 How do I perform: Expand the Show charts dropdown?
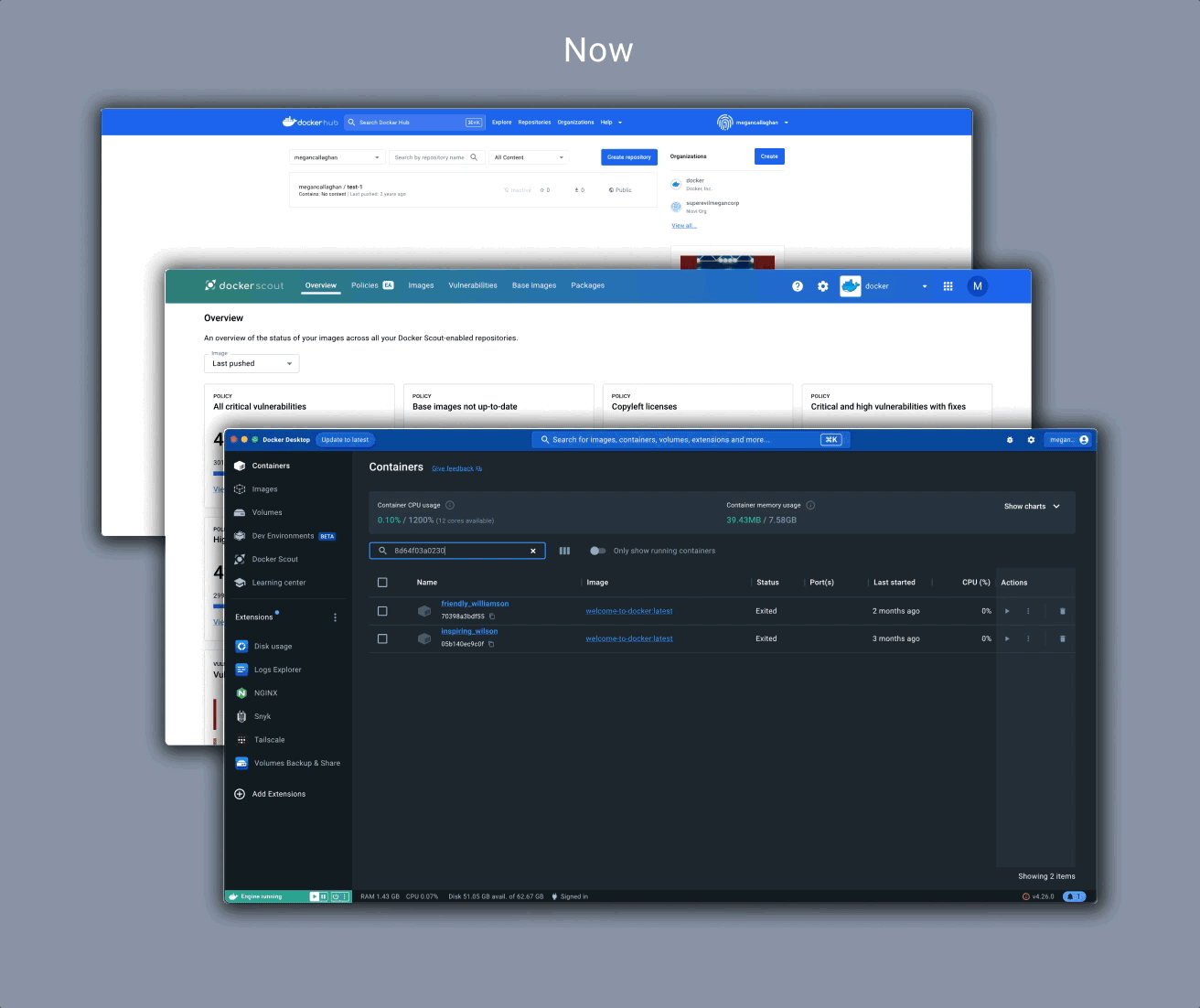click(1032, 506)
